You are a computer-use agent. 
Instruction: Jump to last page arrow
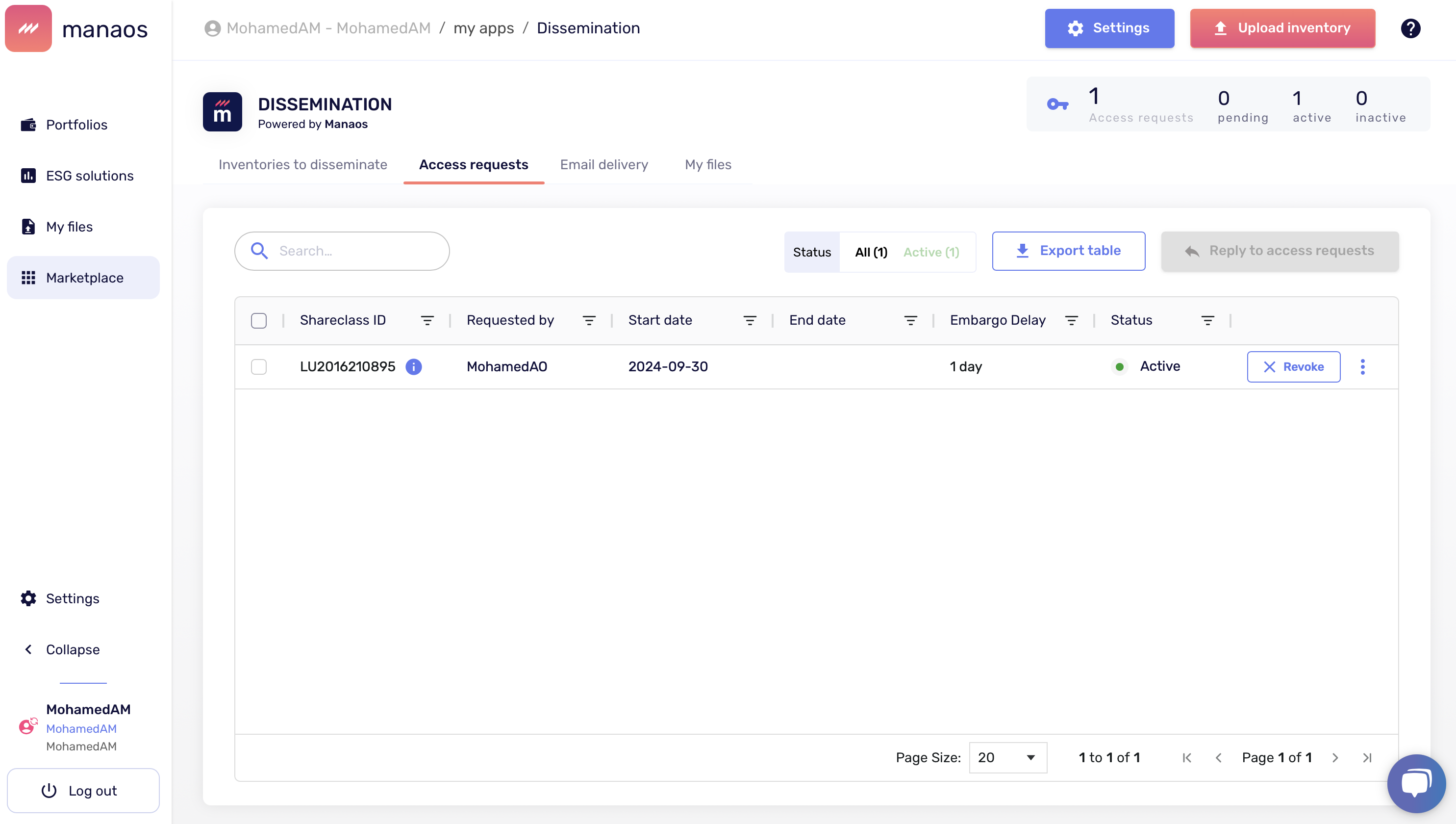click(1367, 757)
